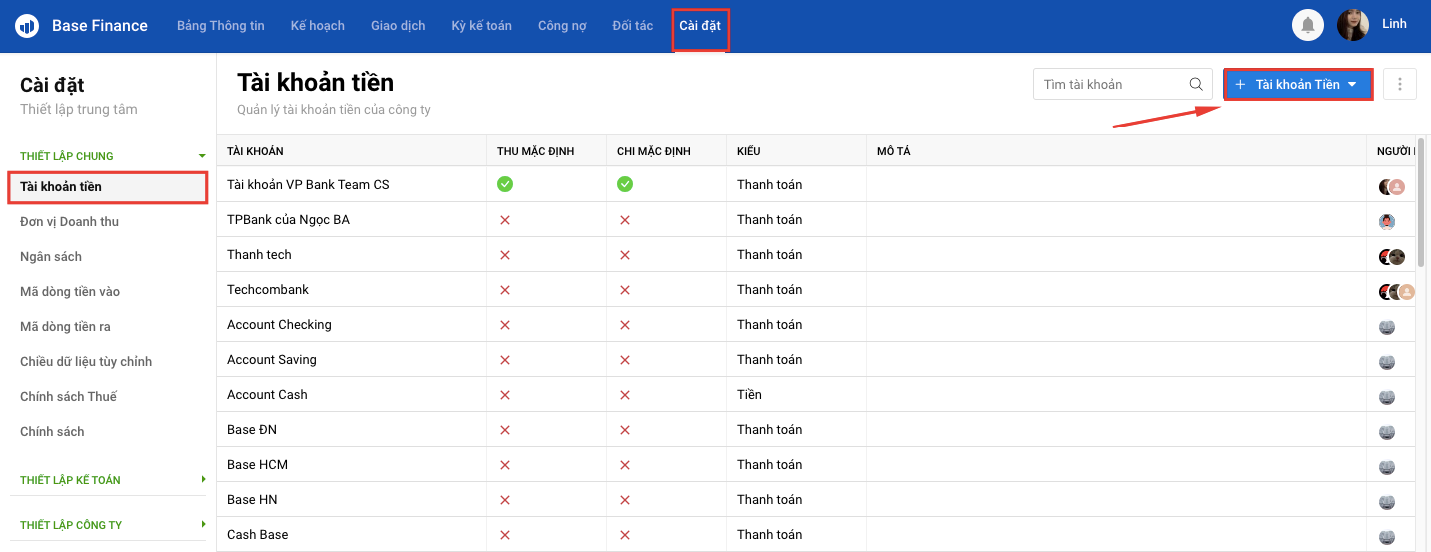The width and height of the screenshot is (1431, 552).
Task: Open Ngân sách settings
Action: pyautogui.click(x=51, y=257)
